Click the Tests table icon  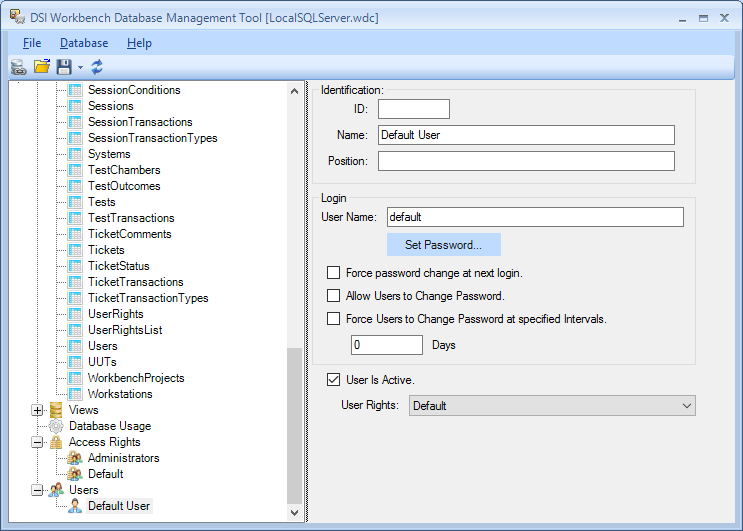(75, 202)
